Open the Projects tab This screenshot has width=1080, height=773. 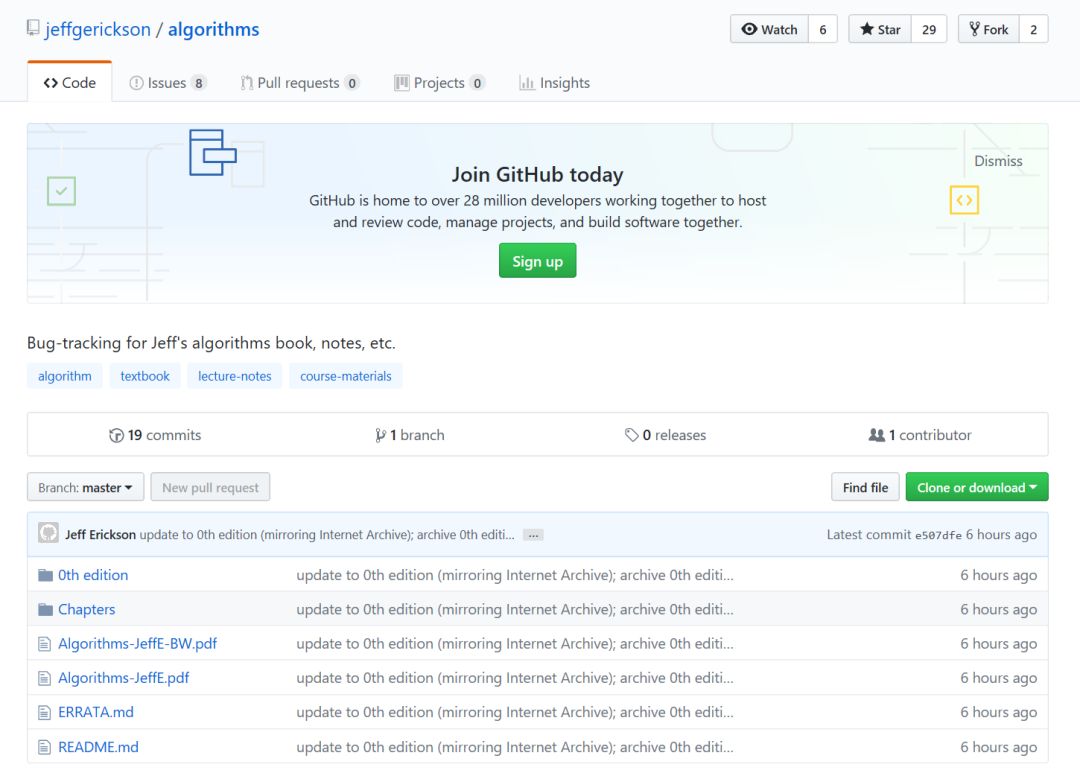439,83
